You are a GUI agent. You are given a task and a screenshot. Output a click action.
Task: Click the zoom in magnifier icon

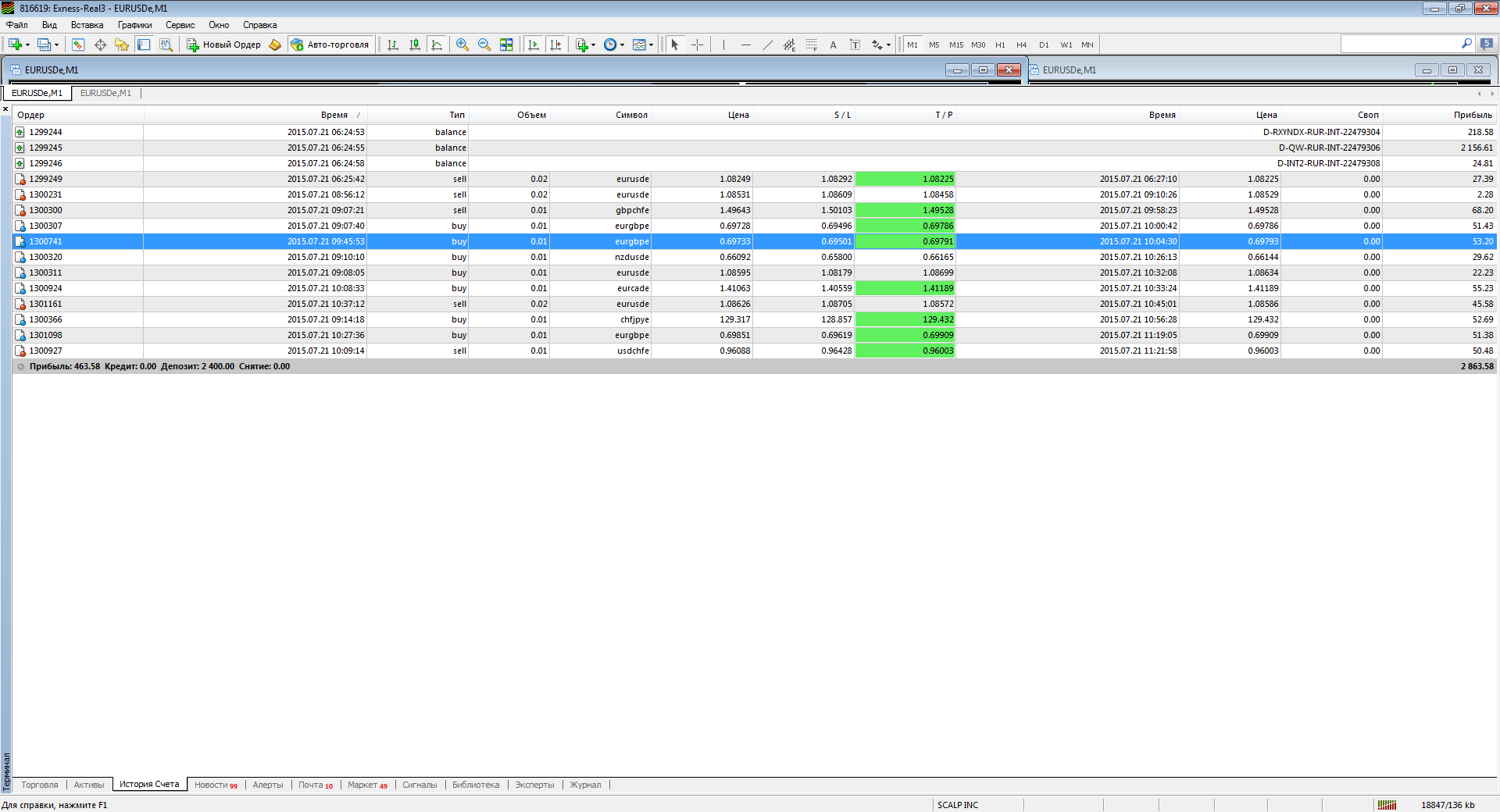coord(462,45)
